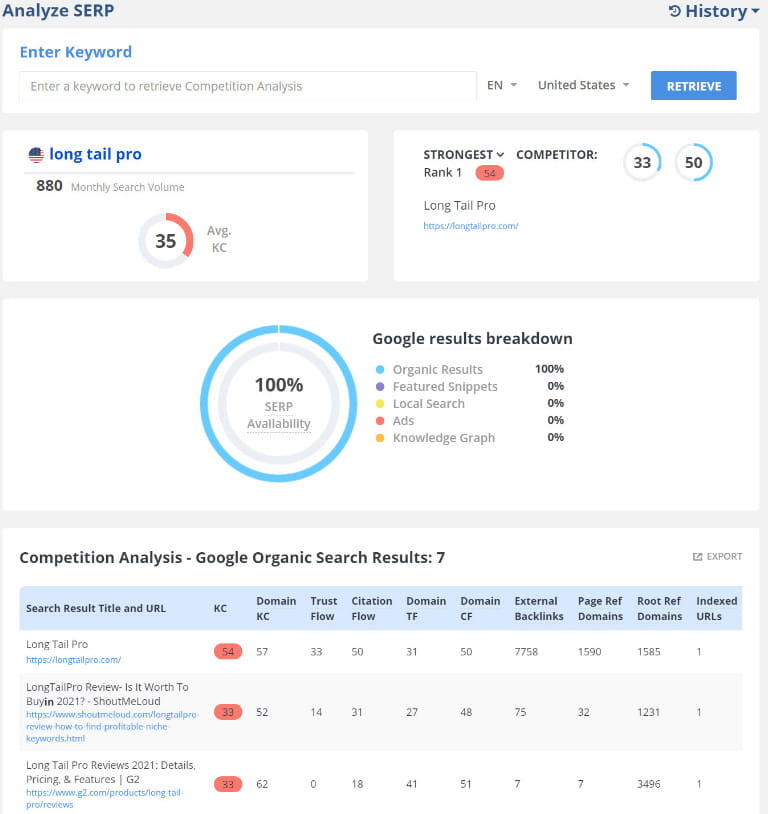Select the Trust Flow column header
Viewport: 768px width, 814px height.
coord(323,608)
